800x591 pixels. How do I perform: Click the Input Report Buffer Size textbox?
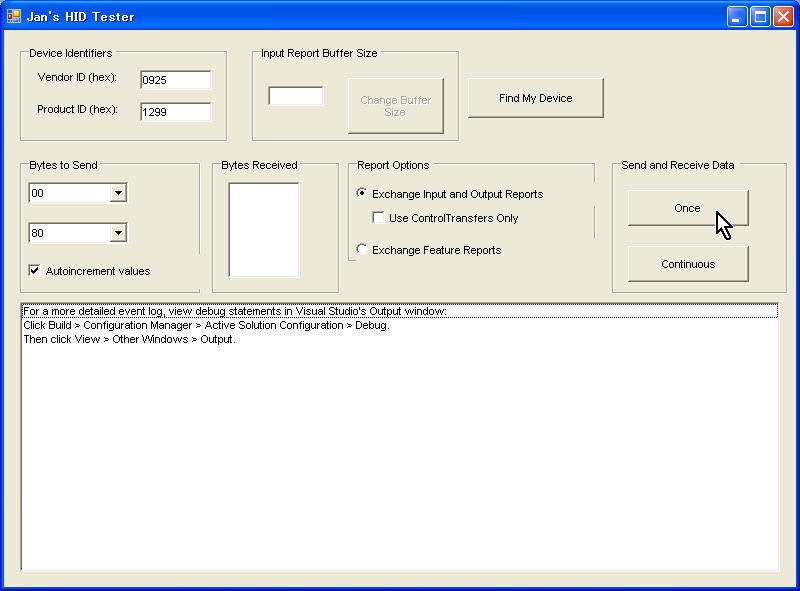[296, 96]
